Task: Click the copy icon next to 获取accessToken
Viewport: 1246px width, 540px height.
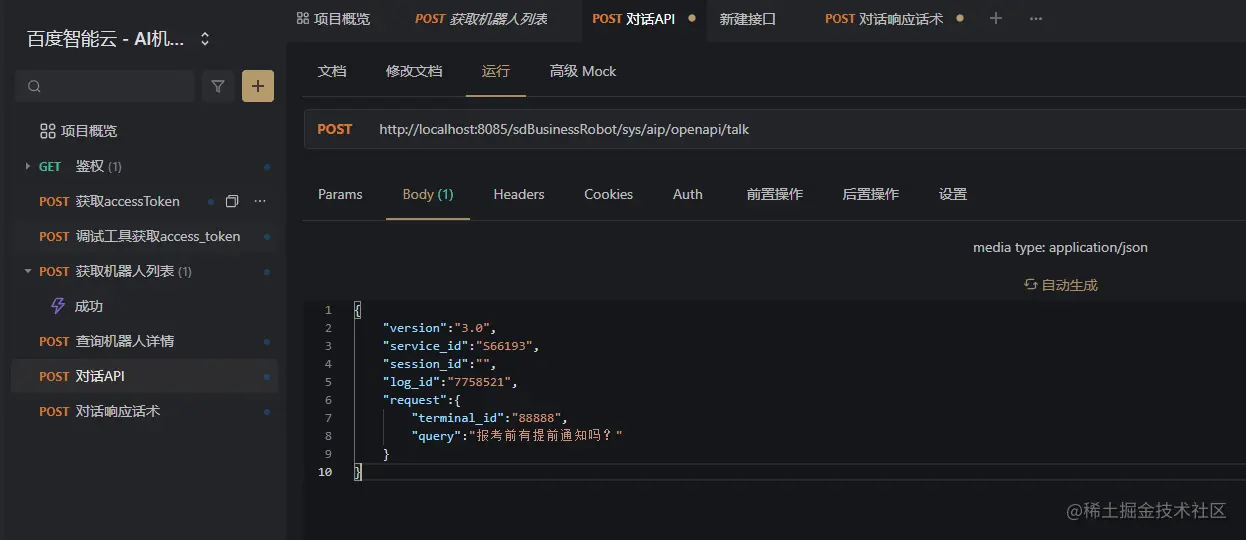Action: 232,201
